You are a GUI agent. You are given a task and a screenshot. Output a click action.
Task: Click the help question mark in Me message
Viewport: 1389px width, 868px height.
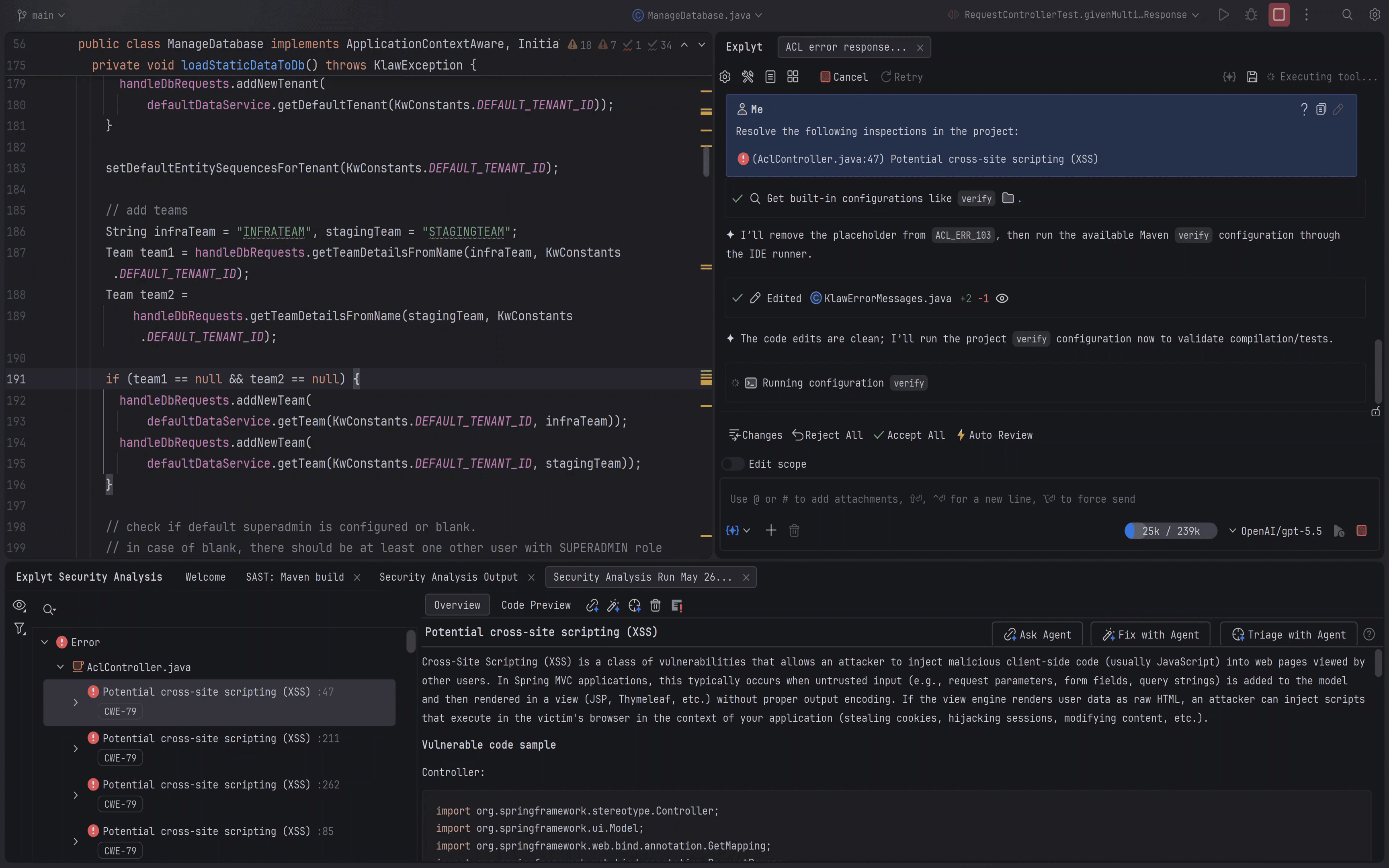tap(1304, 109)
